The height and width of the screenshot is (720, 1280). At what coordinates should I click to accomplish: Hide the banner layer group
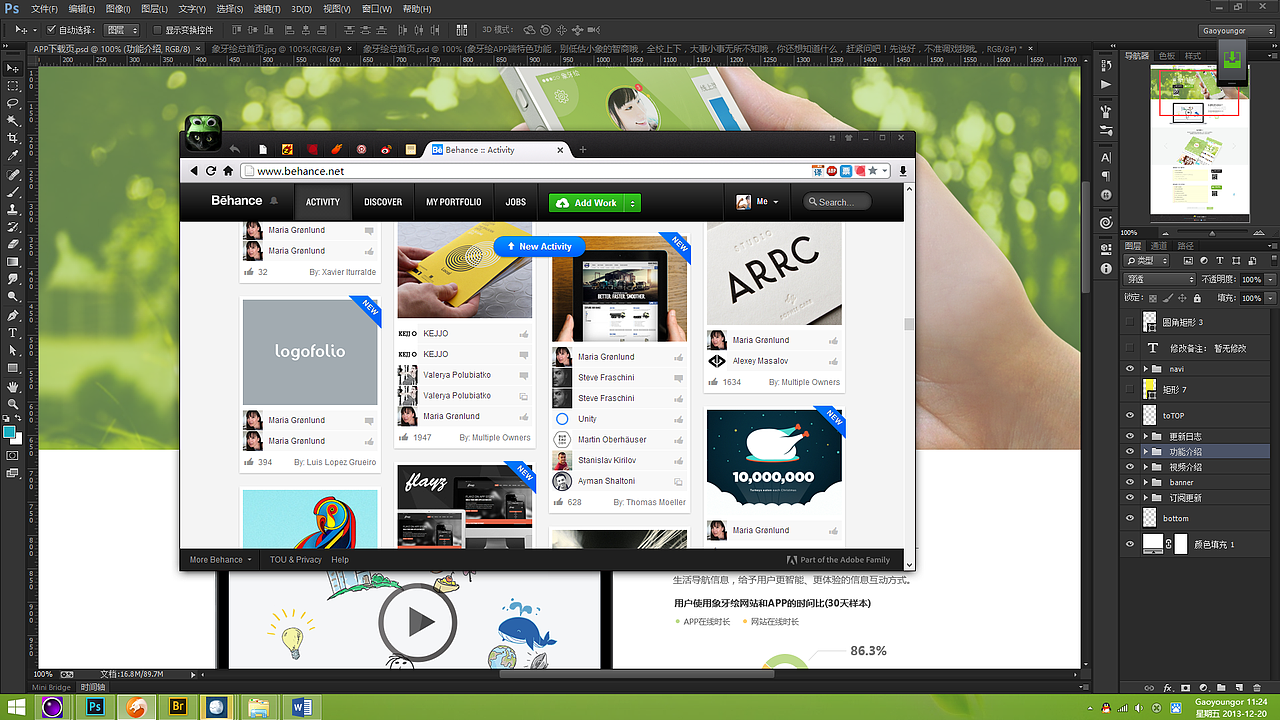1130,482
